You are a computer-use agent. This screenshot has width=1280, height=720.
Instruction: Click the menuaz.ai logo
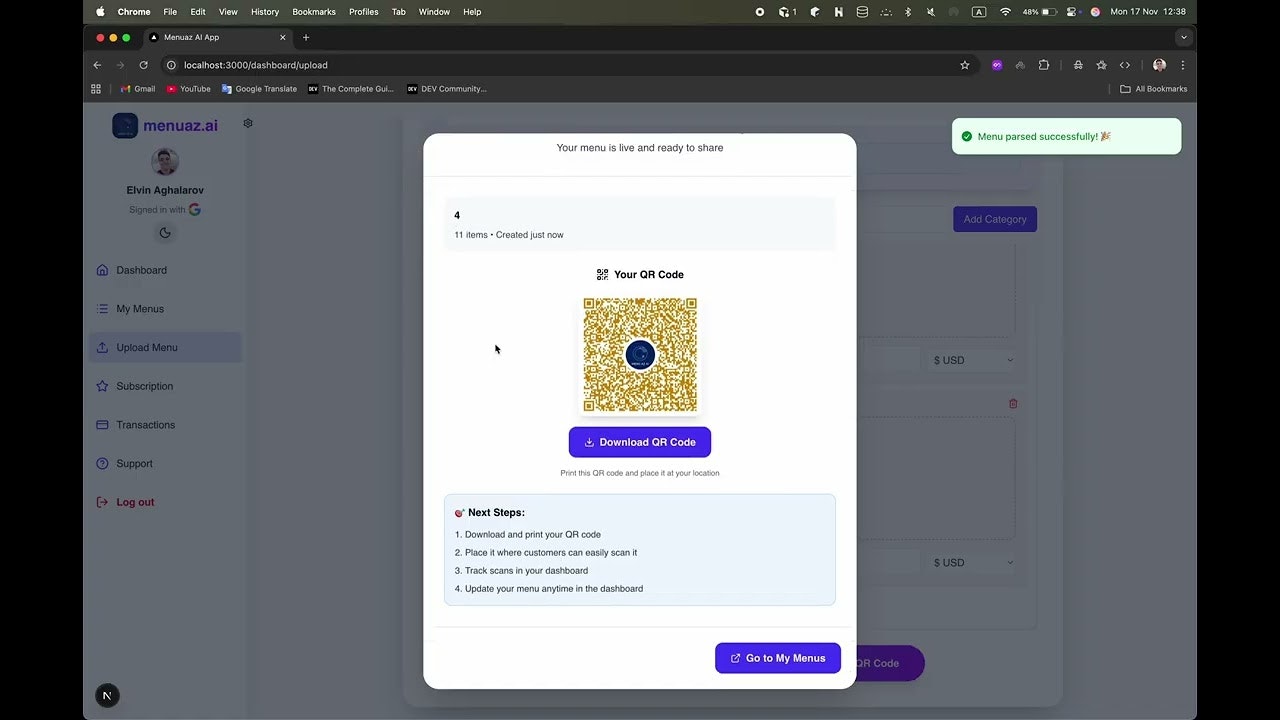(165, 125)
